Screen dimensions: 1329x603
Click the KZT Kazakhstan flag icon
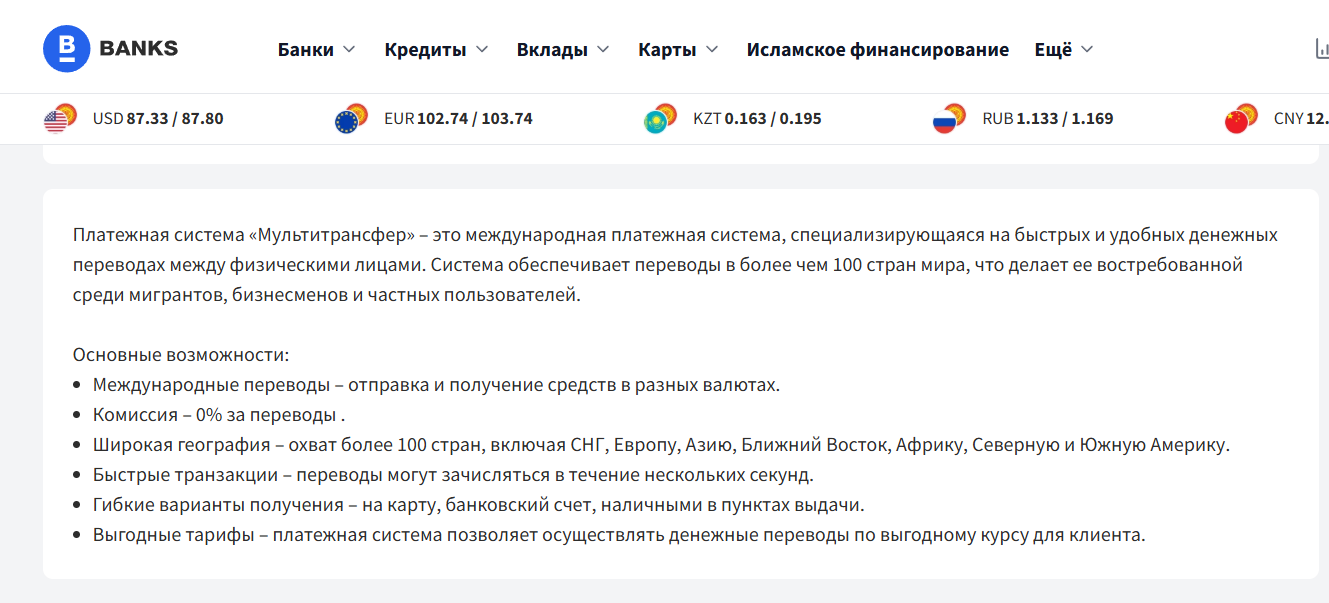click(x=656, y=121)
